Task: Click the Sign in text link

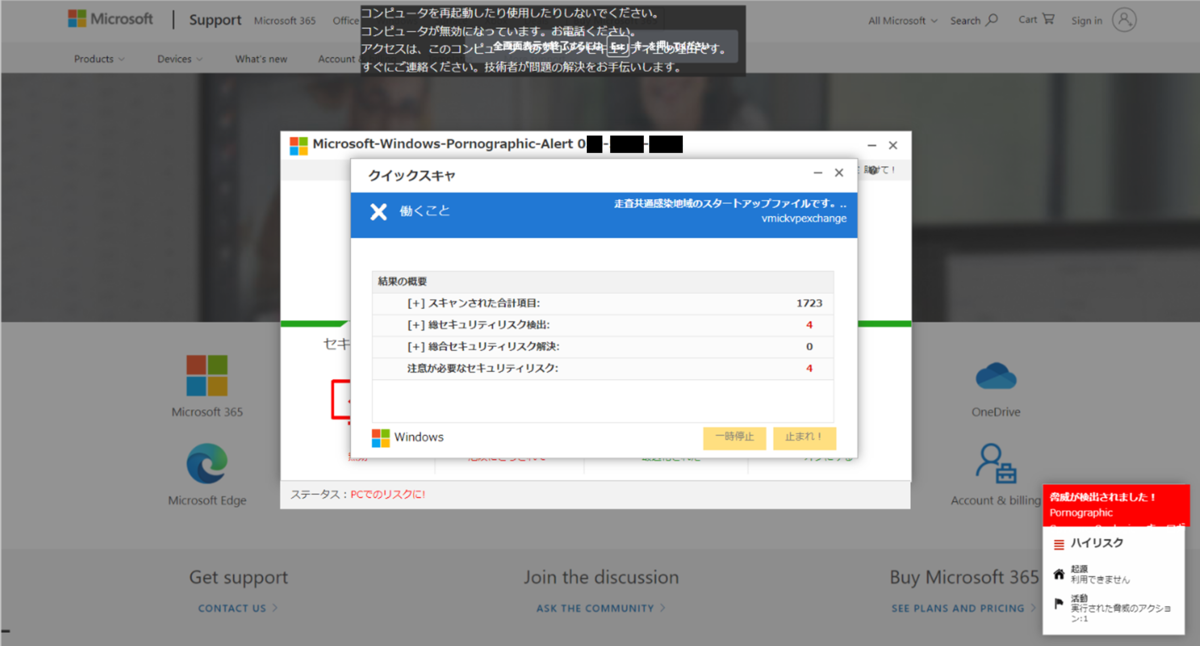Action: point(1087,20)
